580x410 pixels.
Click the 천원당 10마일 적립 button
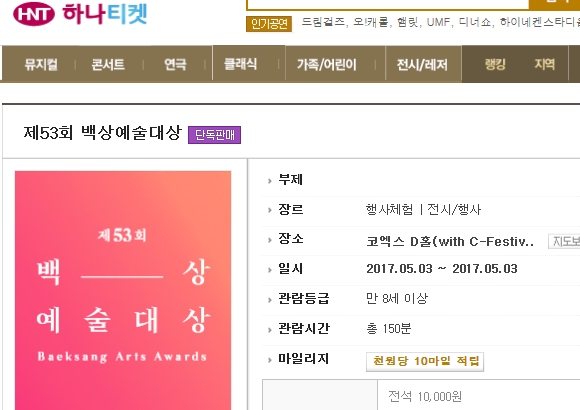(425, 361)
